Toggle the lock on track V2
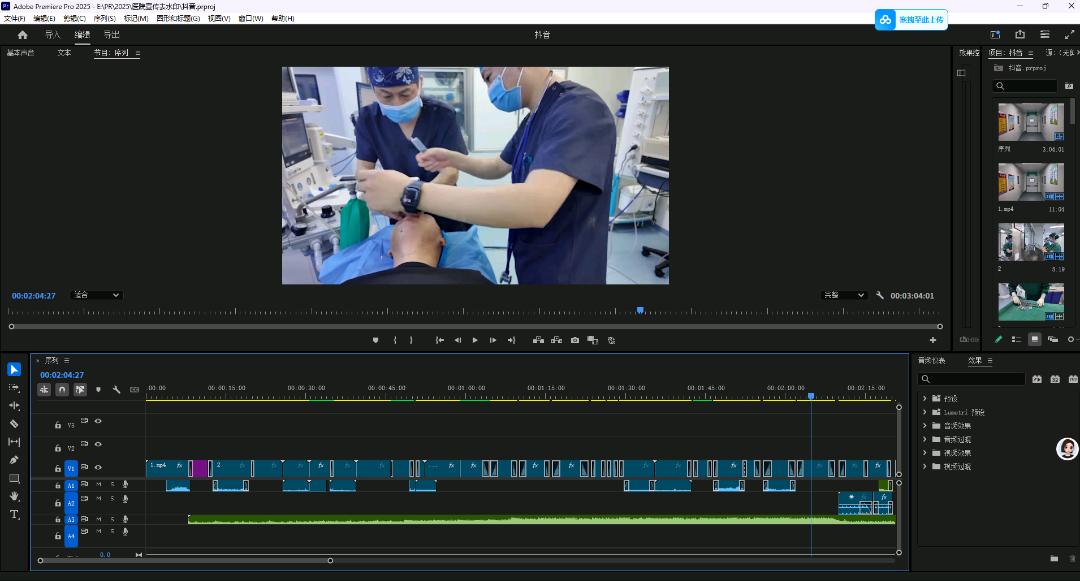The height and width of the screenshot is (581, 1080). coord(58,449)
